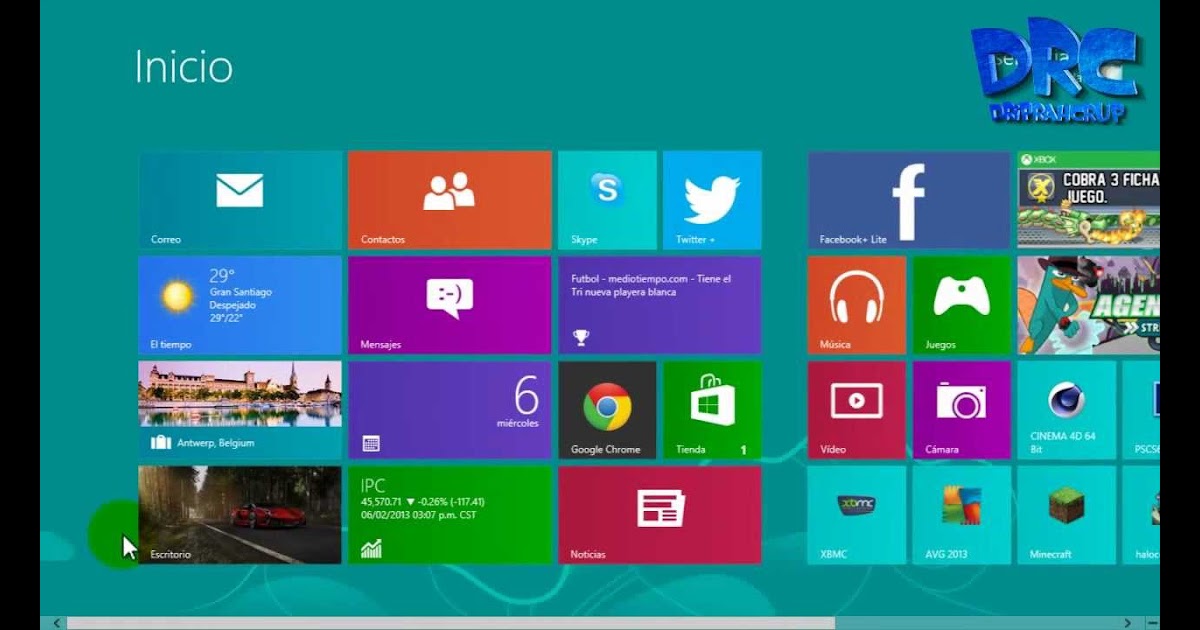Viewport: 1200px width, 630px height.
Task: Launch the XBMC tile
Action: (x=857, y=515)
